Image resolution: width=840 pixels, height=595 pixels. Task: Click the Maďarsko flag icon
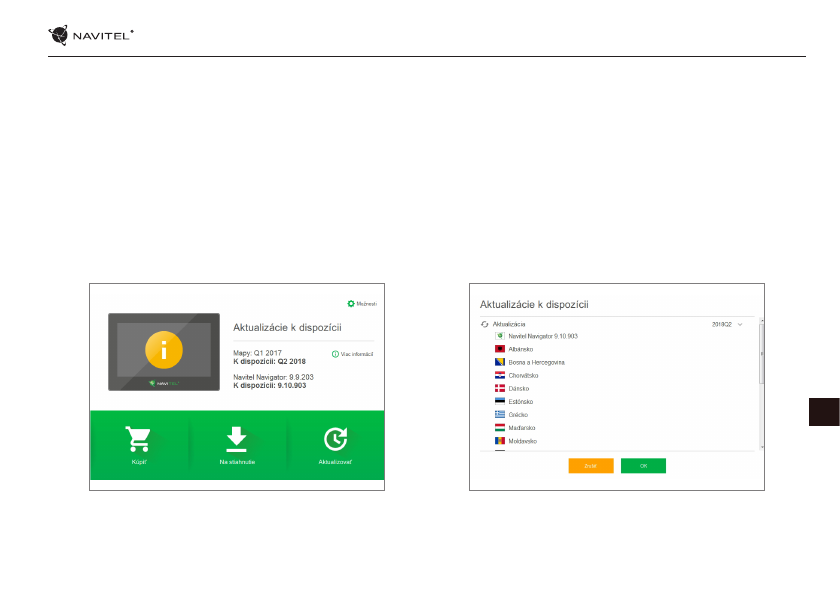[x=500, y=427]
